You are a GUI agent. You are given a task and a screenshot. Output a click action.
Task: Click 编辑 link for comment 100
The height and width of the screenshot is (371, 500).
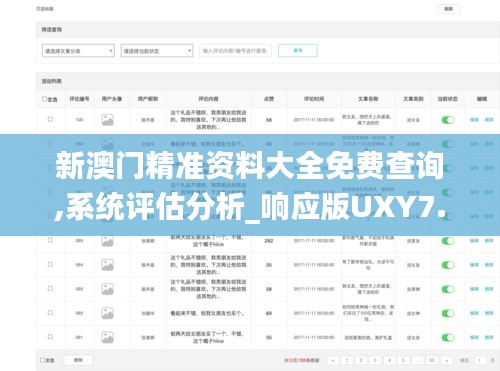coord(474,120)
